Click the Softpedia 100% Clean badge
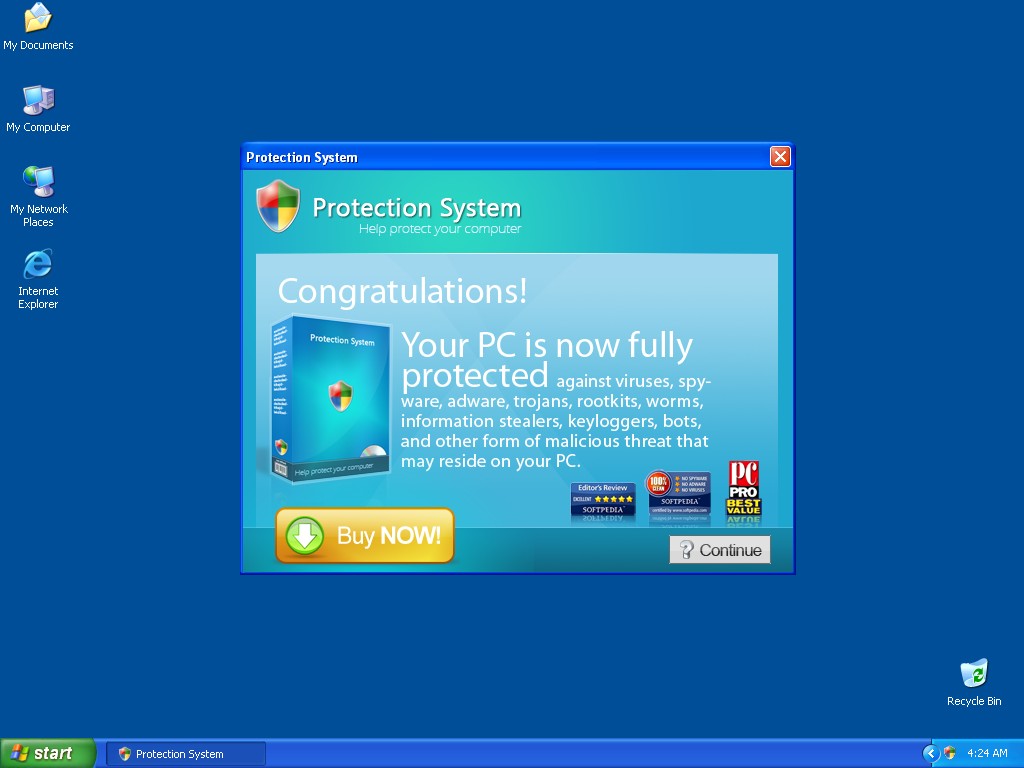Viewport: 1024px width, 768px height. tap(678, 494)
